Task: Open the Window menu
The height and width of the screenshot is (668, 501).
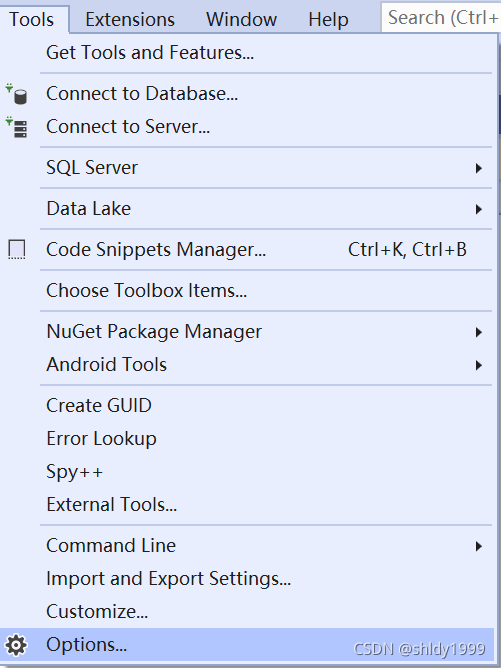Action: [242, 20]
